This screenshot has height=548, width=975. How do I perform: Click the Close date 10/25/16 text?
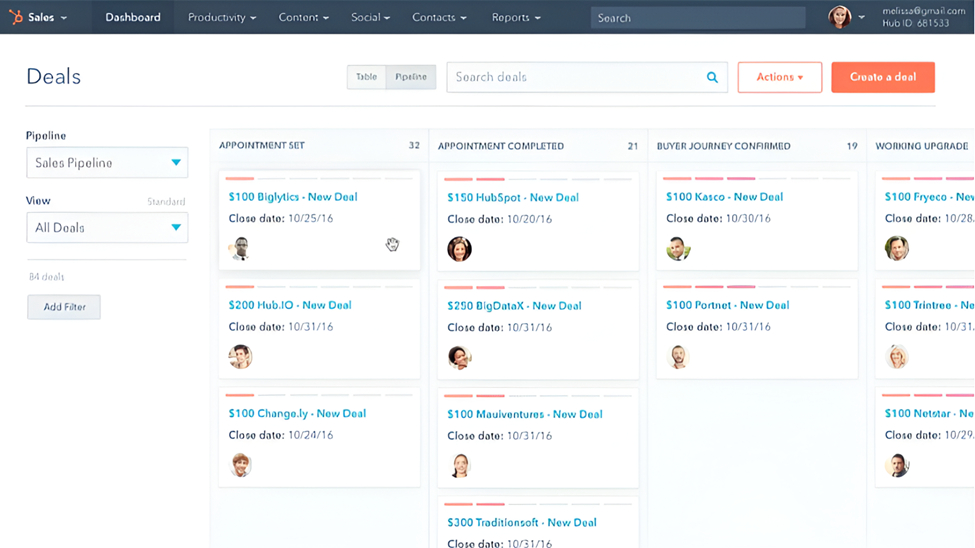tap(280, 218)
